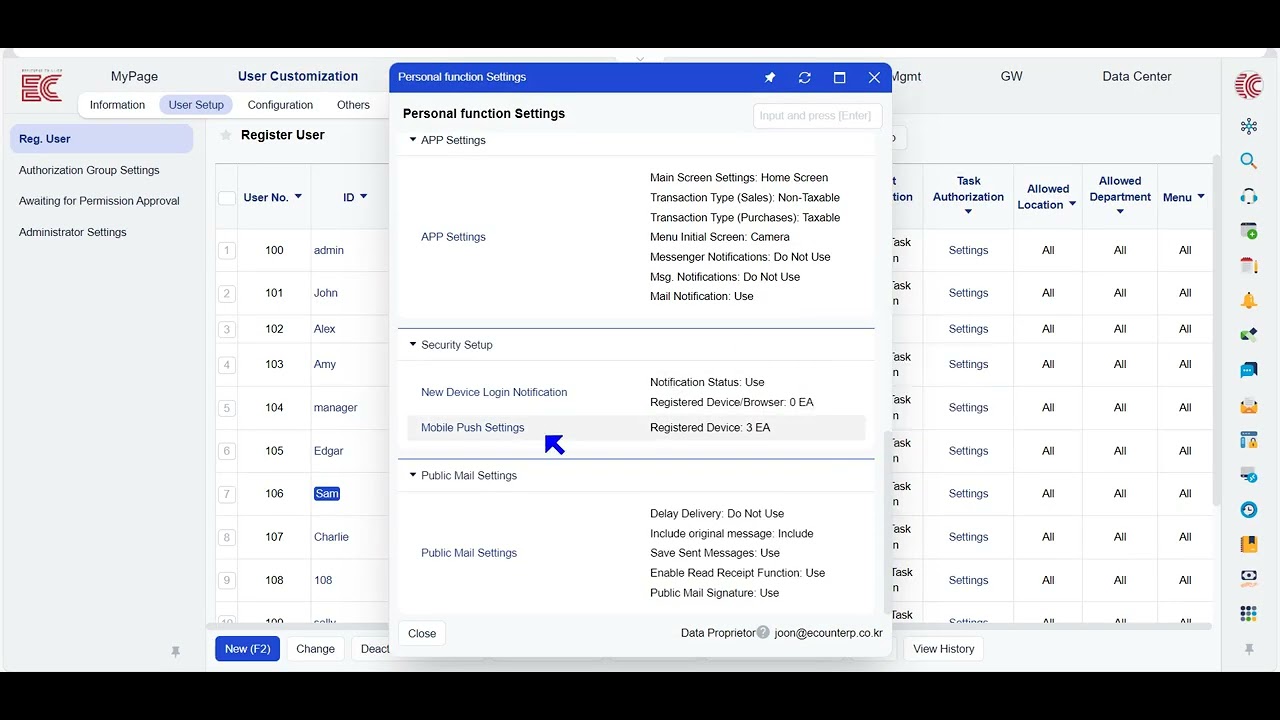The image size is (1280, 720).
Task: Click the network hub icon in sidebar
Action: point(1248,126)
